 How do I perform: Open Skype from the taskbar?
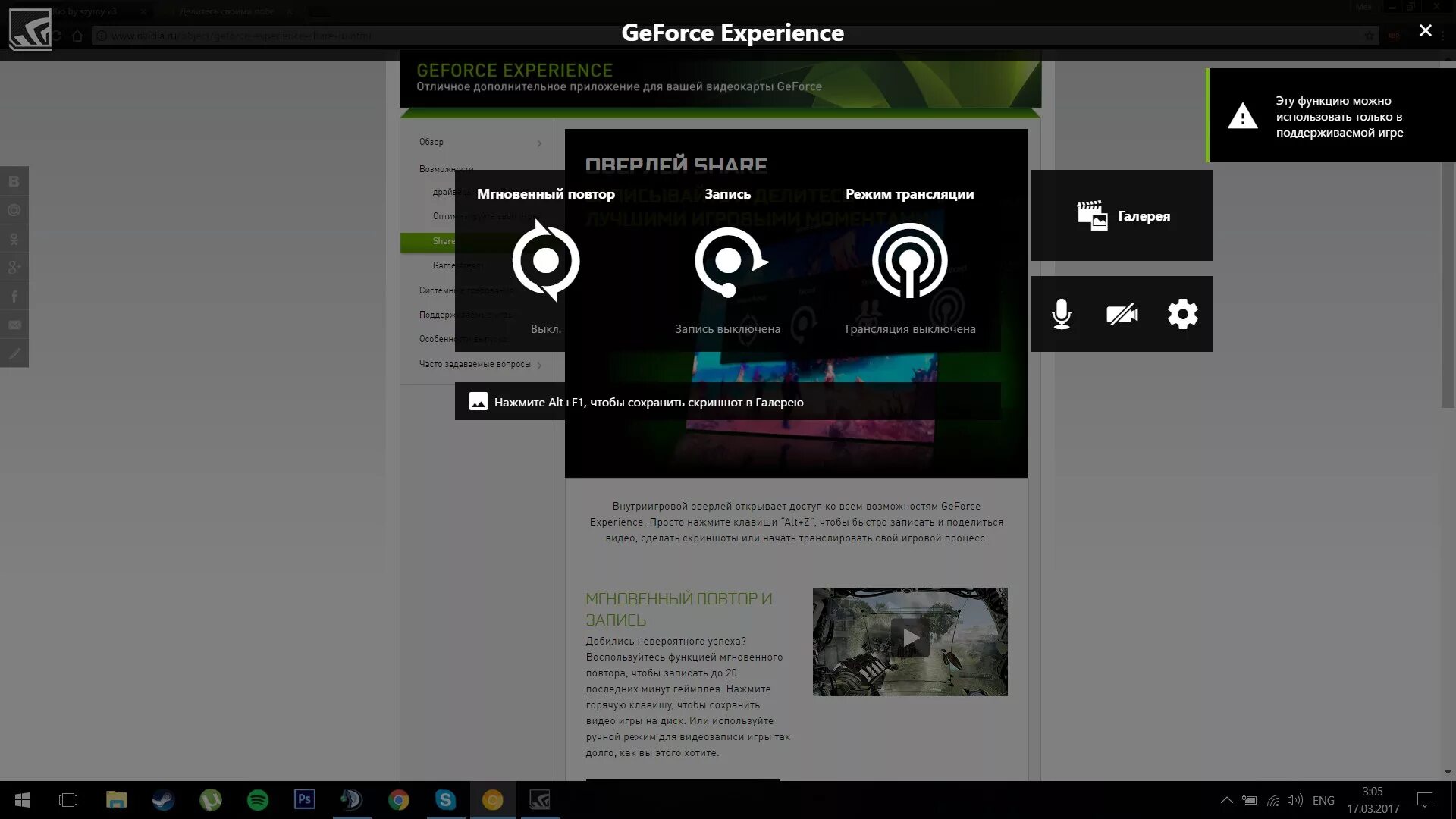click(445, 800)
